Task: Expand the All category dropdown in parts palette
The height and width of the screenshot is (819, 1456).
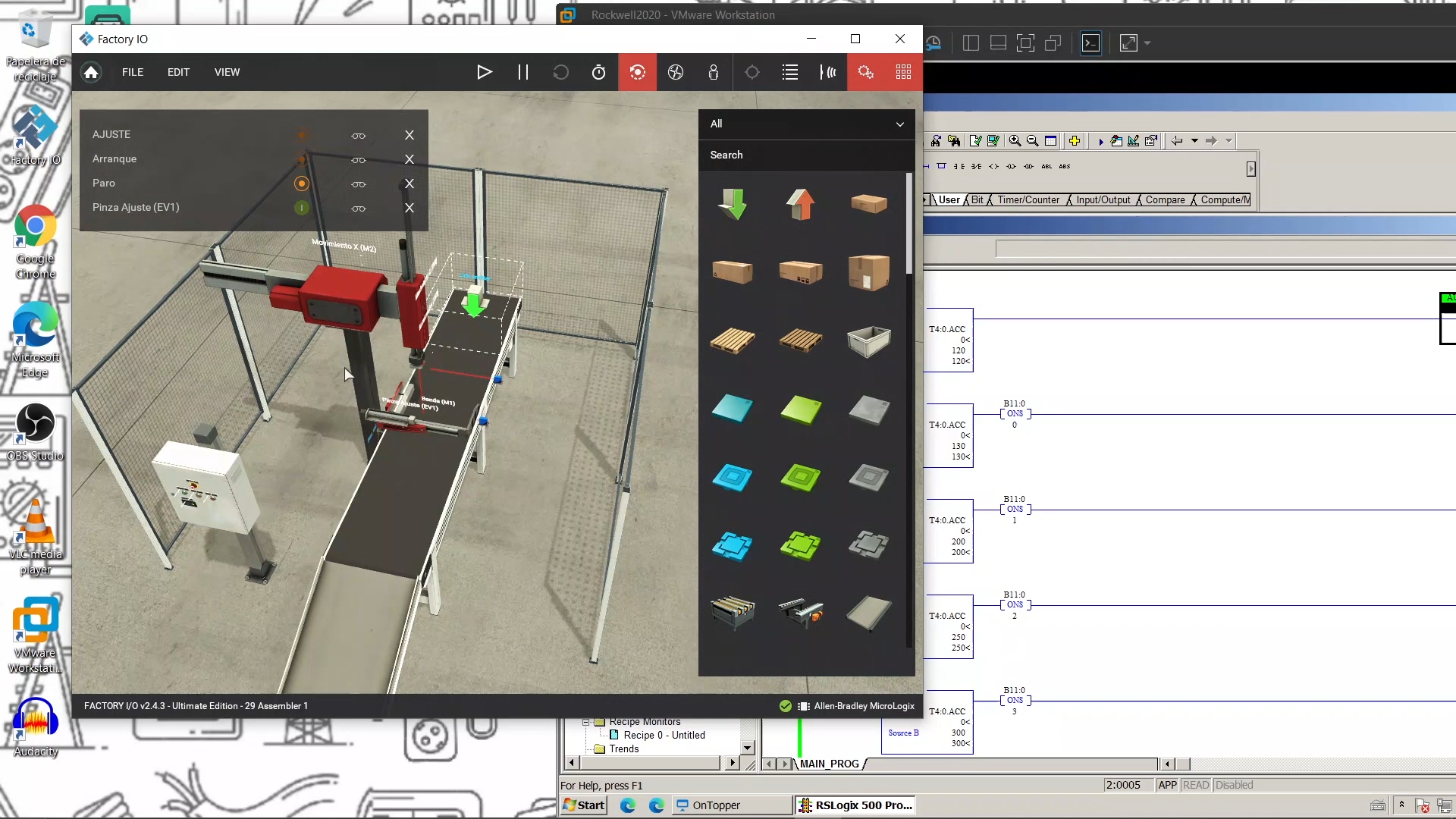Action: coord(807,124)
